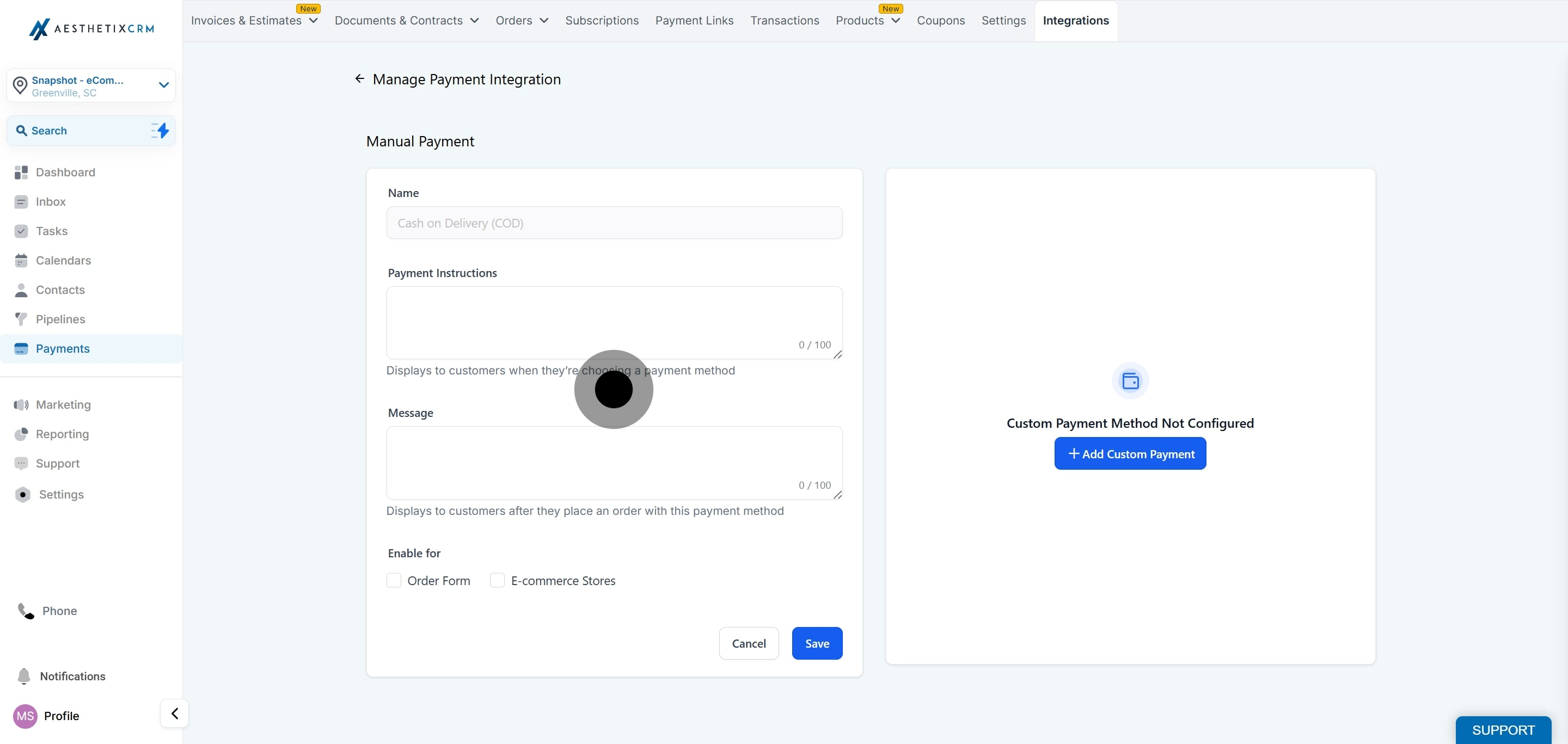Expand the Snapshot location selector dropdown

[163, 85]
